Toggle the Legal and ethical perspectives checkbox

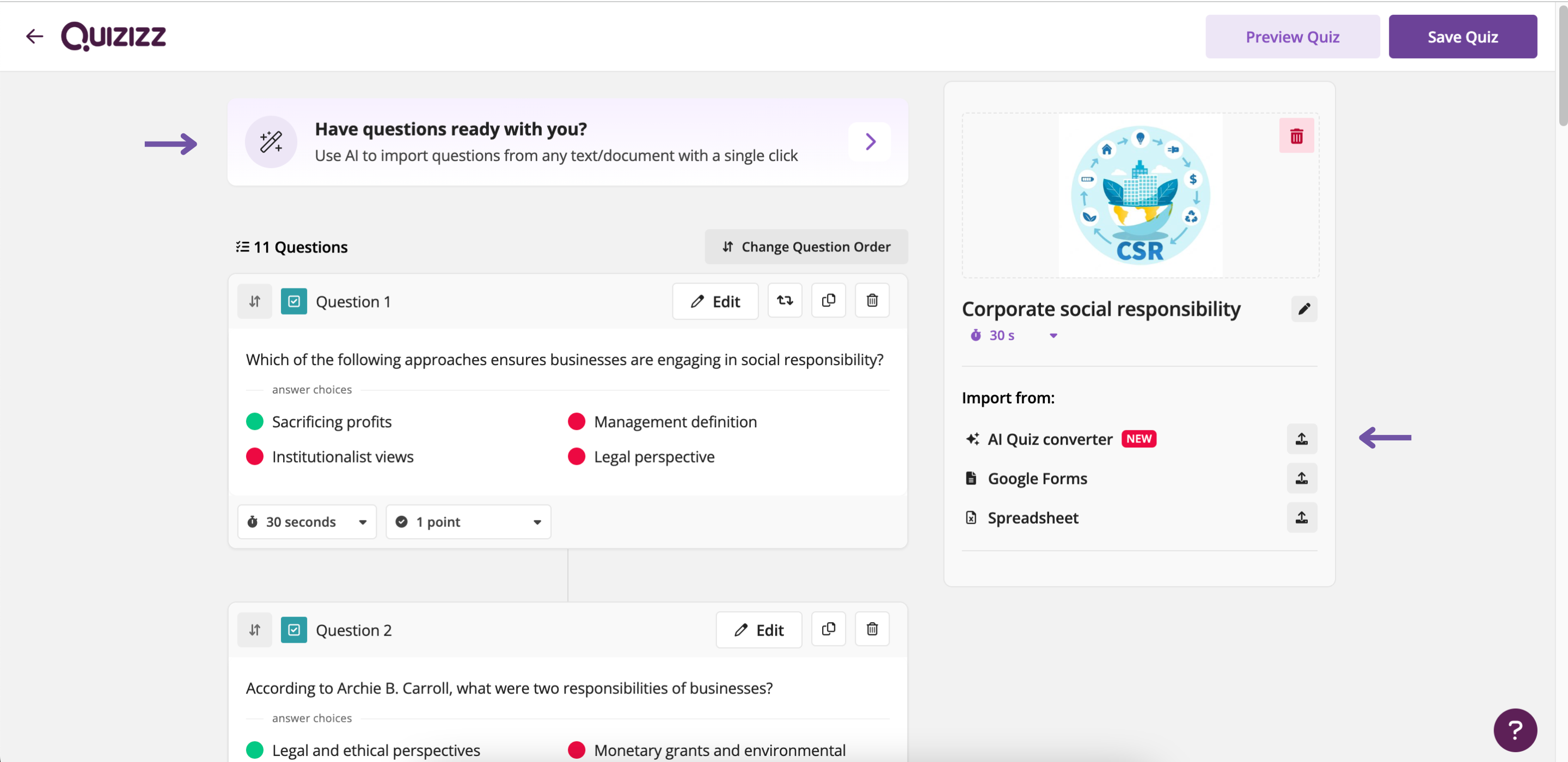(x=256, y=749)
